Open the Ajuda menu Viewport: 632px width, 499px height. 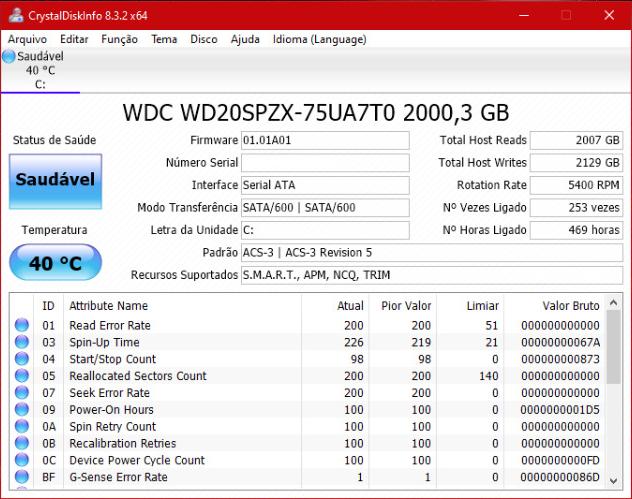click(245, 39)
